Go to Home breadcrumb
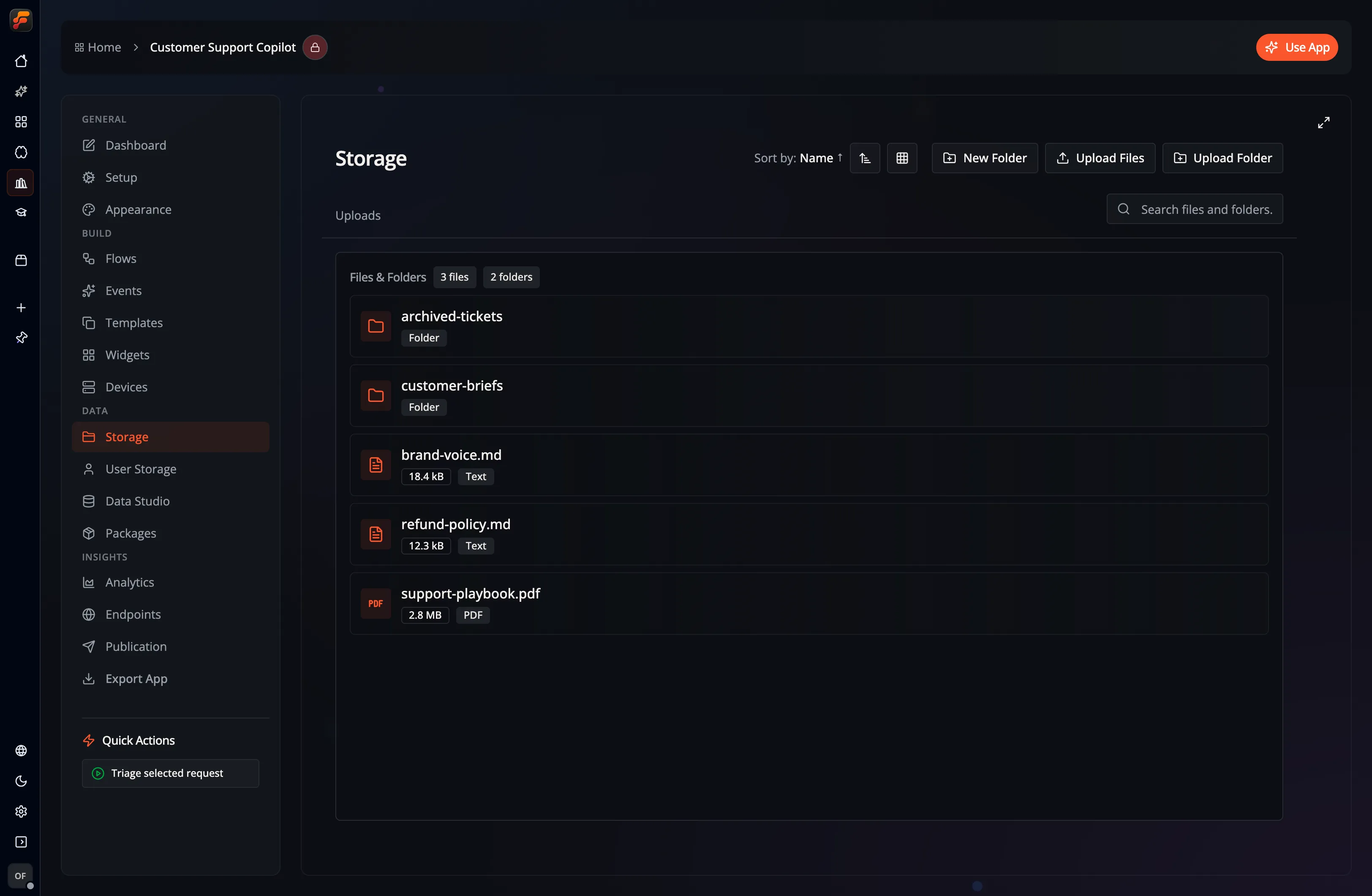This screenshot has height=896, width=1372. coord(98,47)
